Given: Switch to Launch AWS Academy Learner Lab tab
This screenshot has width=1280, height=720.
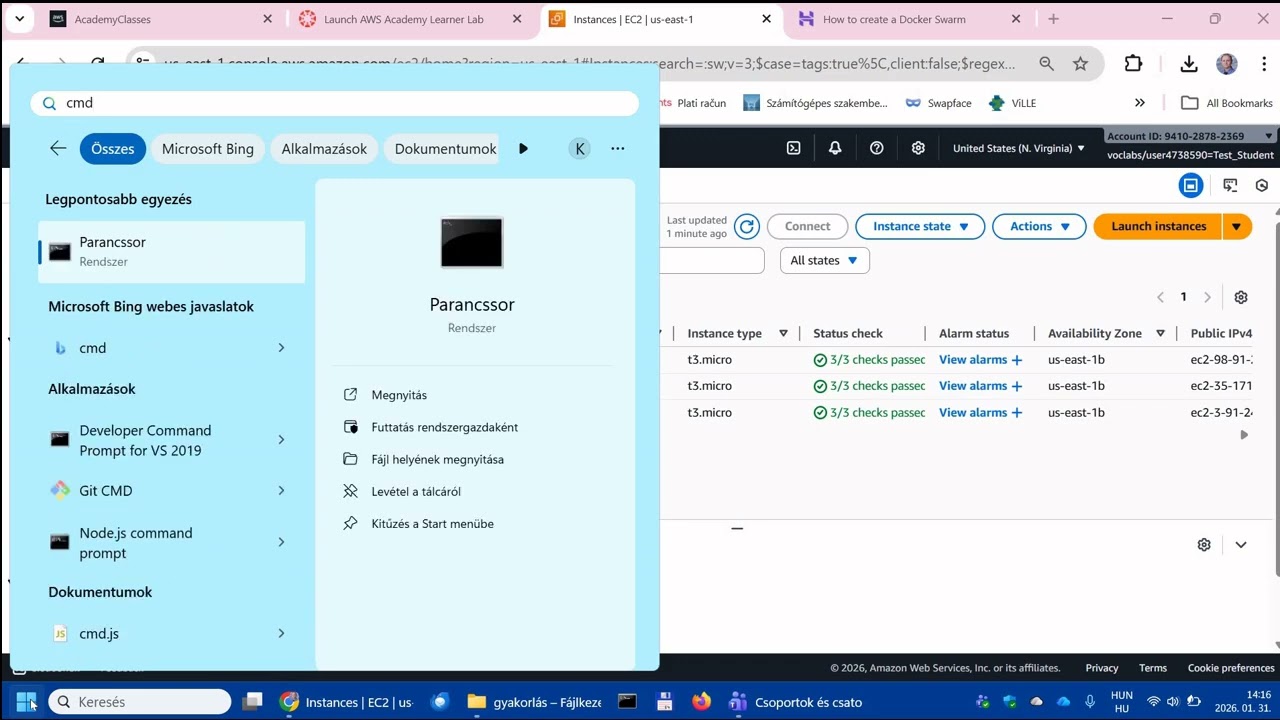Looking at the screenshot, I should pyautogui.click(x=410, y=19).
